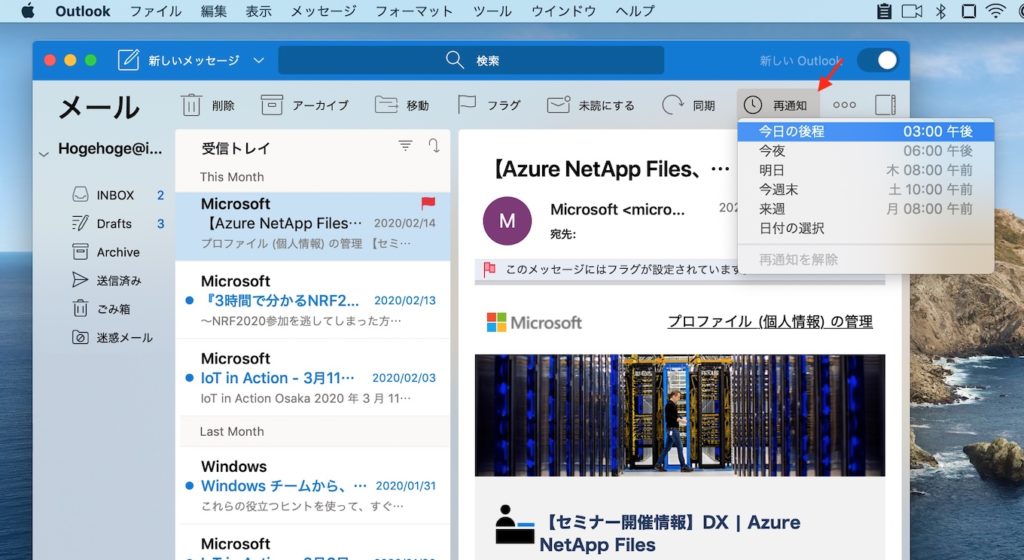1024x560 pixels.
Task: Click the search field in title bar
Action: [x=471, y=60]
